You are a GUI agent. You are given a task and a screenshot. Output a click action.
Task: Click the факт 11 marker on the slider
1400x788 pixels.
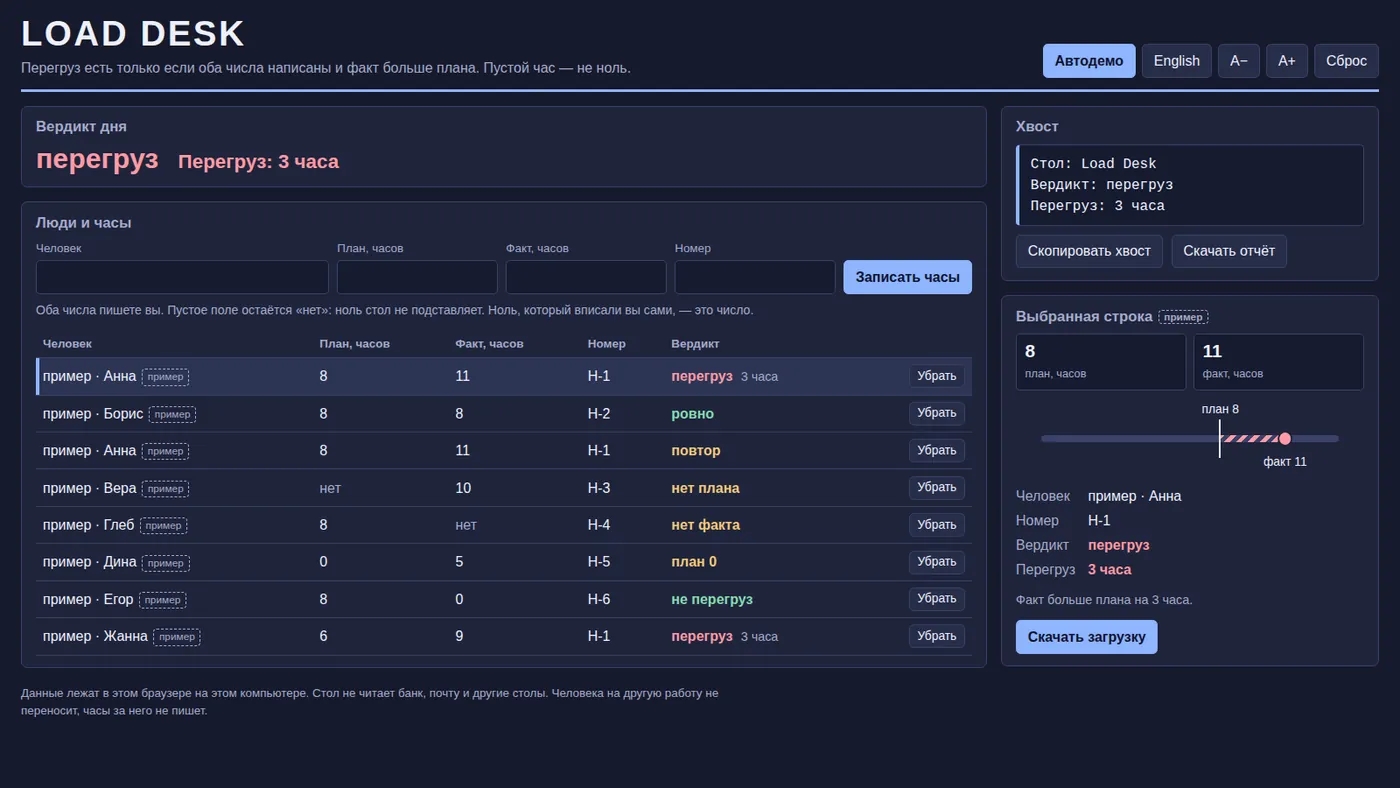pos(1285,438)
